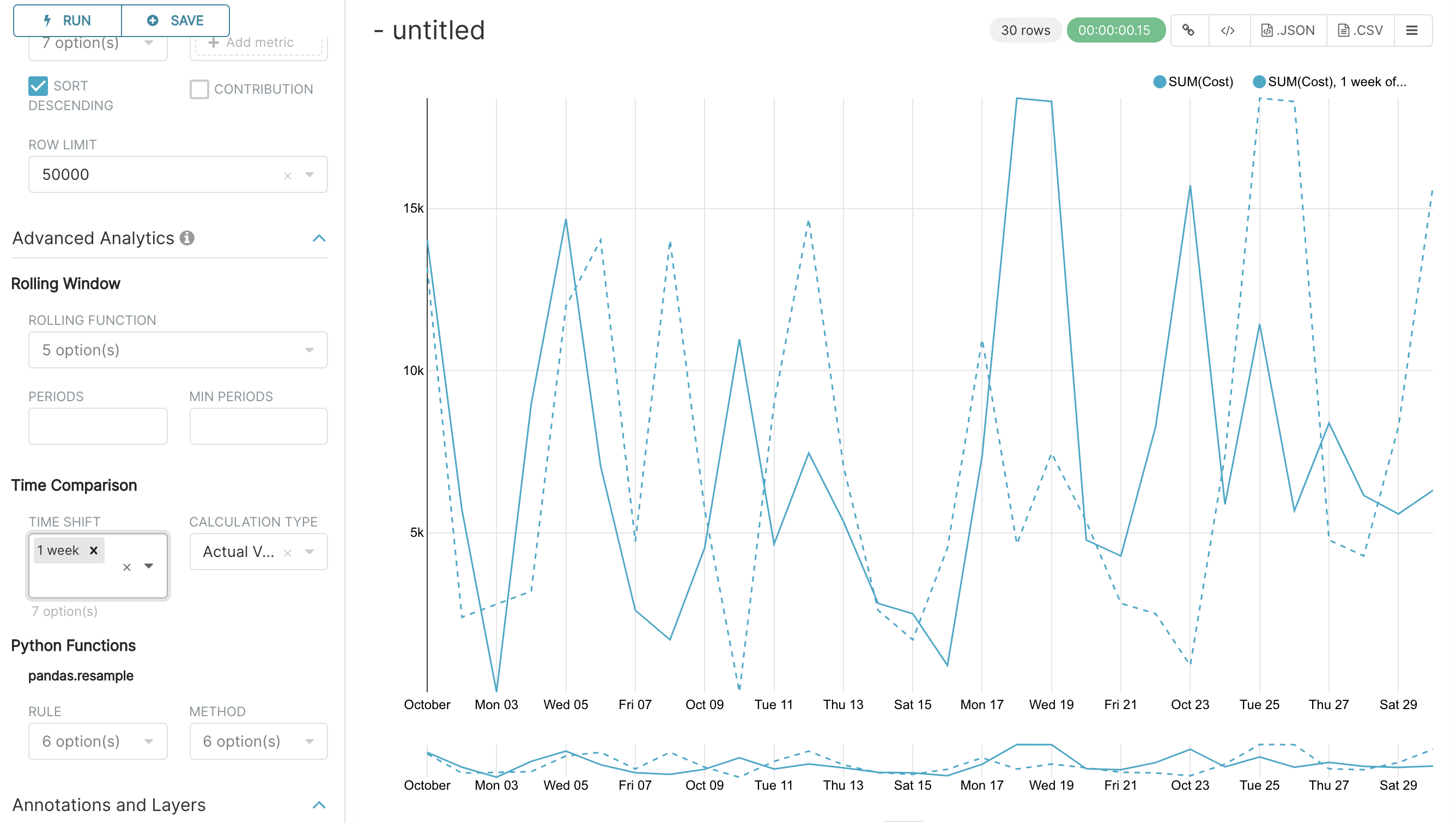1456x823 pixels.
Task: Uncheck the Sort Descending checkbox
Action: (38, 86)
